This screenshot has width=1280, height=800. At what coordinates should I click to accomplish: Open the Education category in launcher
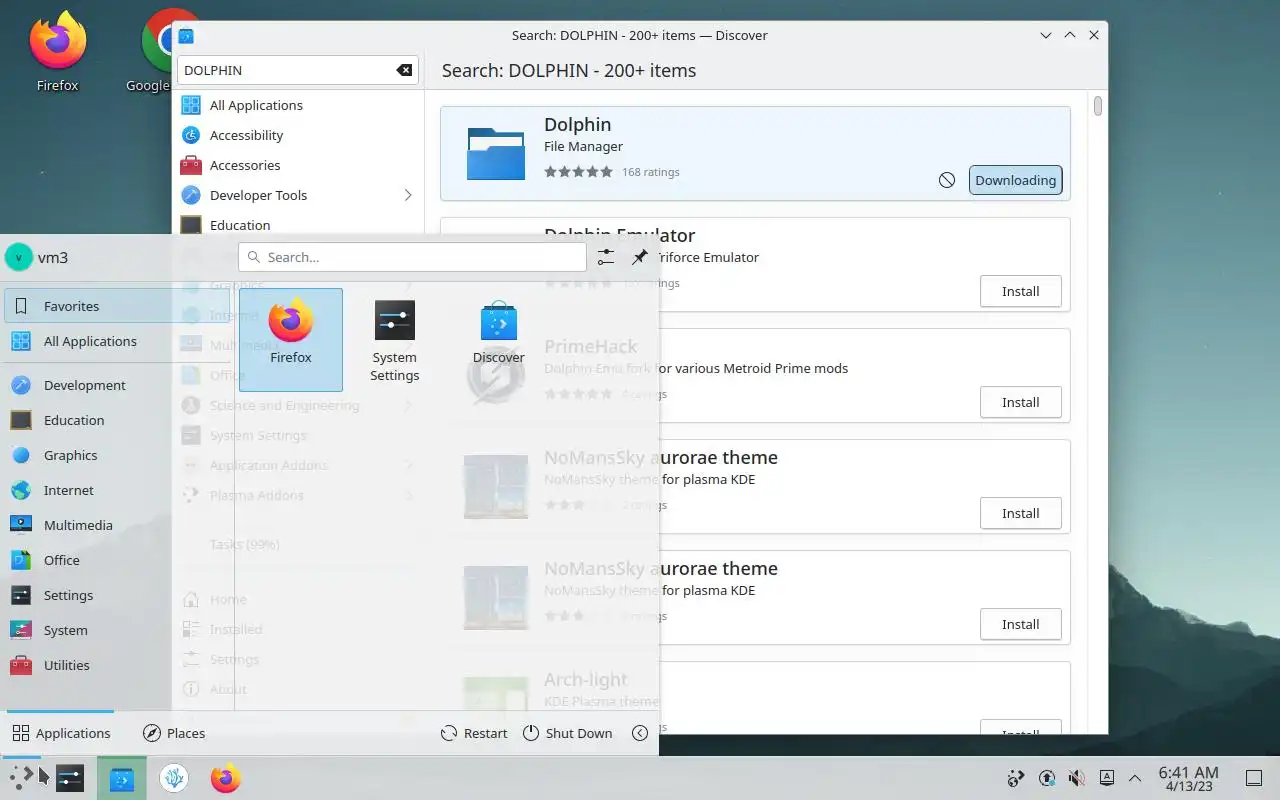116,420
